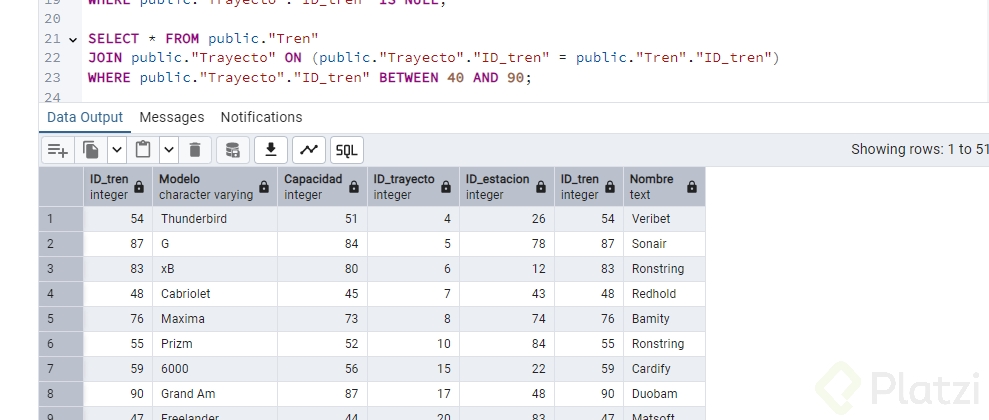Viewport: 989px width, 420px height.
Task: Download results as CSV file
Action: pos(270,150)
